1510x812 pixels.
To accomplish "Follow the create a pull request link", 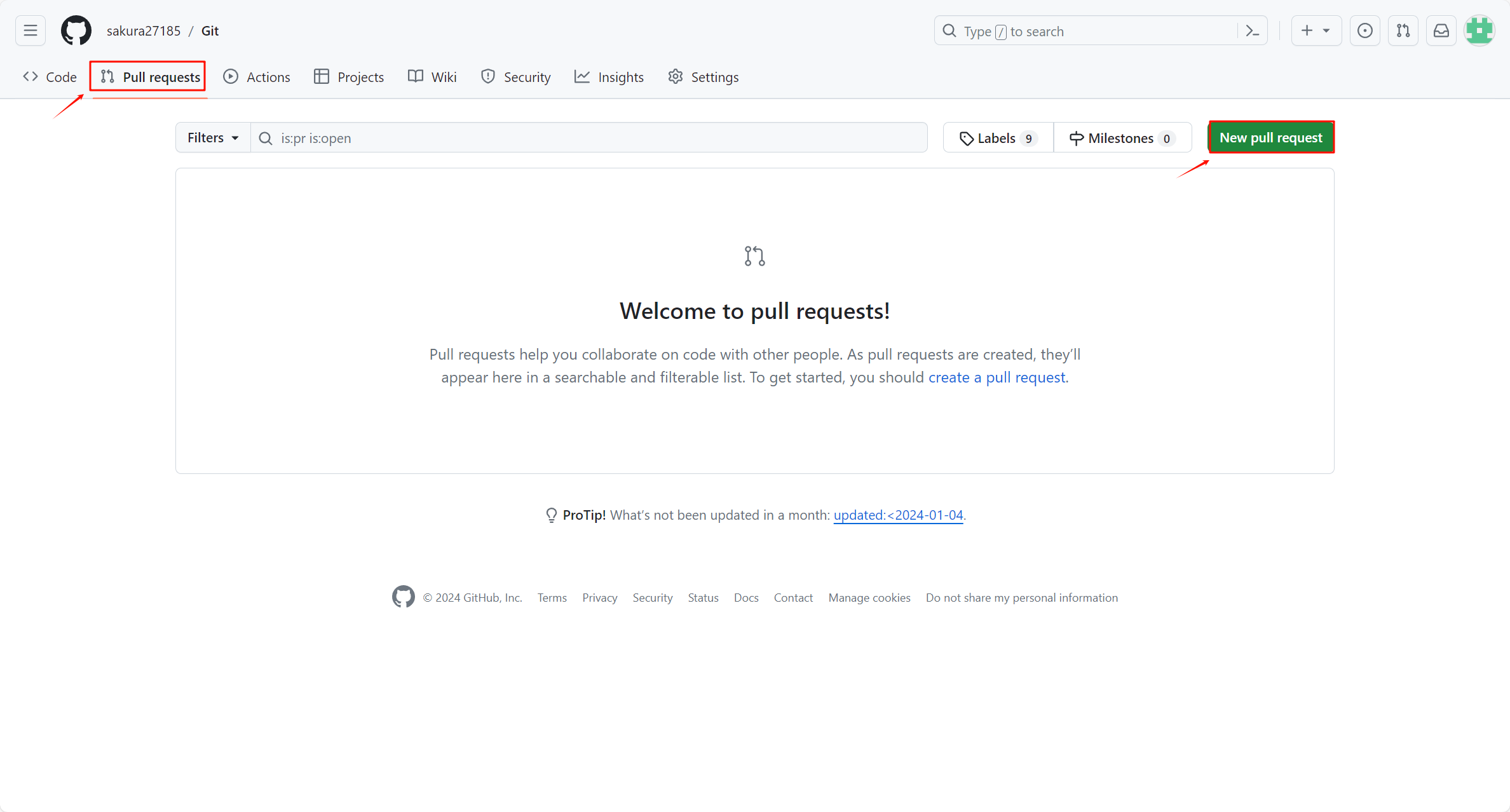I will [996, 377].
